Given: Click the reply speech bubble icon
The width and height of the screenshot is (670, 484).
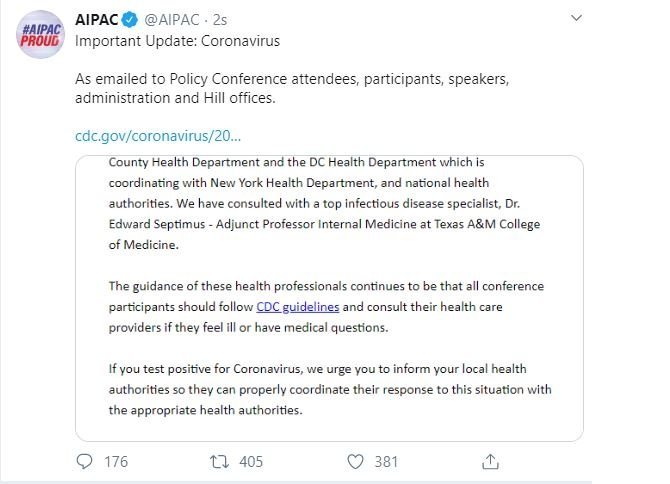Looking at the screenshot, I should [x=86, y=461].
